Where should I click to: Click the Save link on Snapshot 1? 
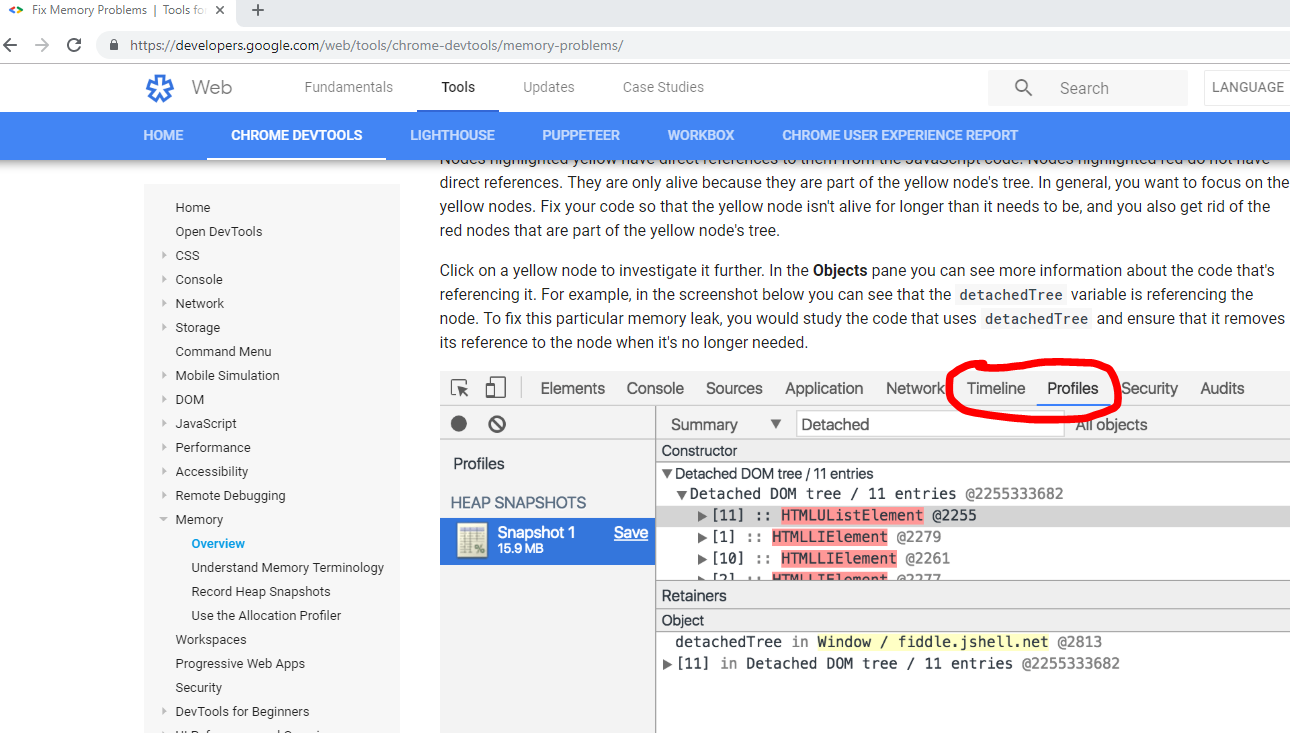630,533
